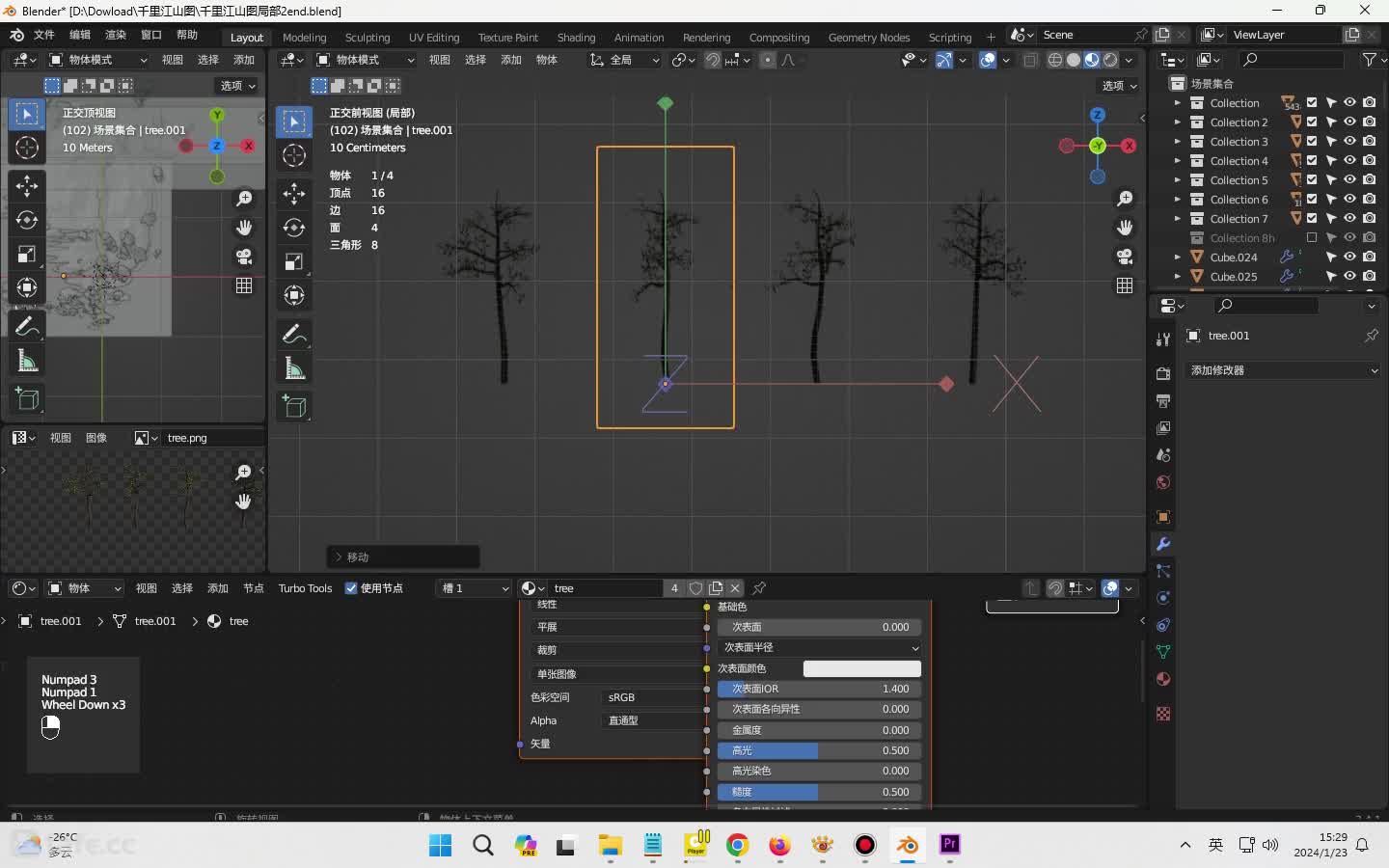Switch to Wireframe shading

coord(1055,60)
